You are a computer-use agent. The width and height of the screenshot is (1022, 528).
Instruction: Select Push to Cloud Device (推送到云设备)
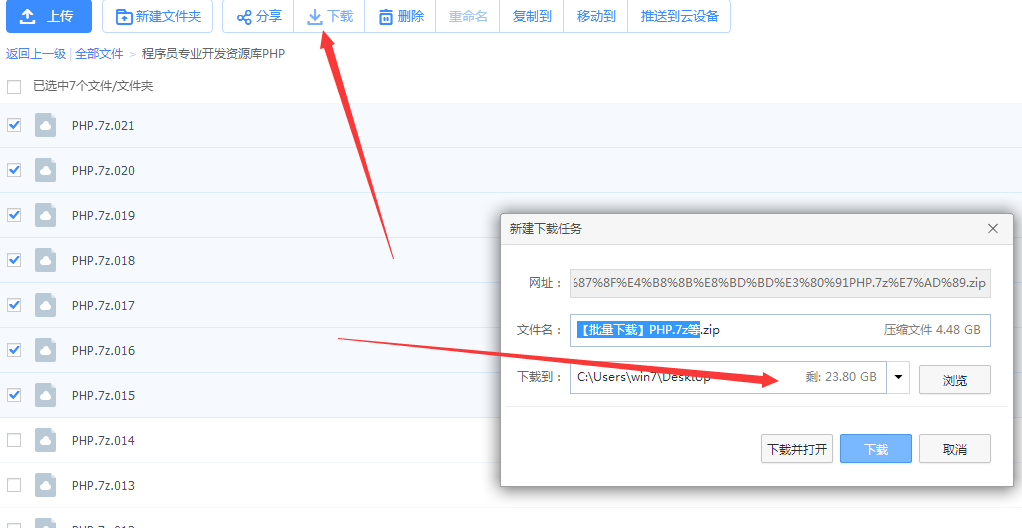pos(679,16)
